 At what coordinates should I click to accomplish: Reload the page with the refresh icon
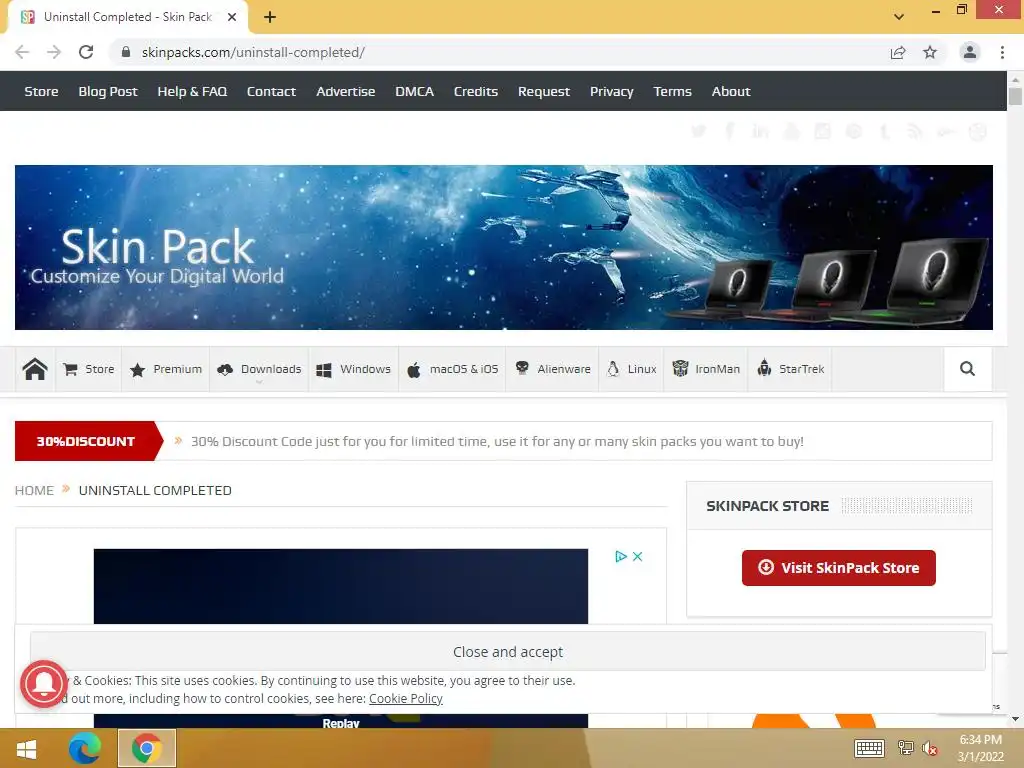point(86,52)
